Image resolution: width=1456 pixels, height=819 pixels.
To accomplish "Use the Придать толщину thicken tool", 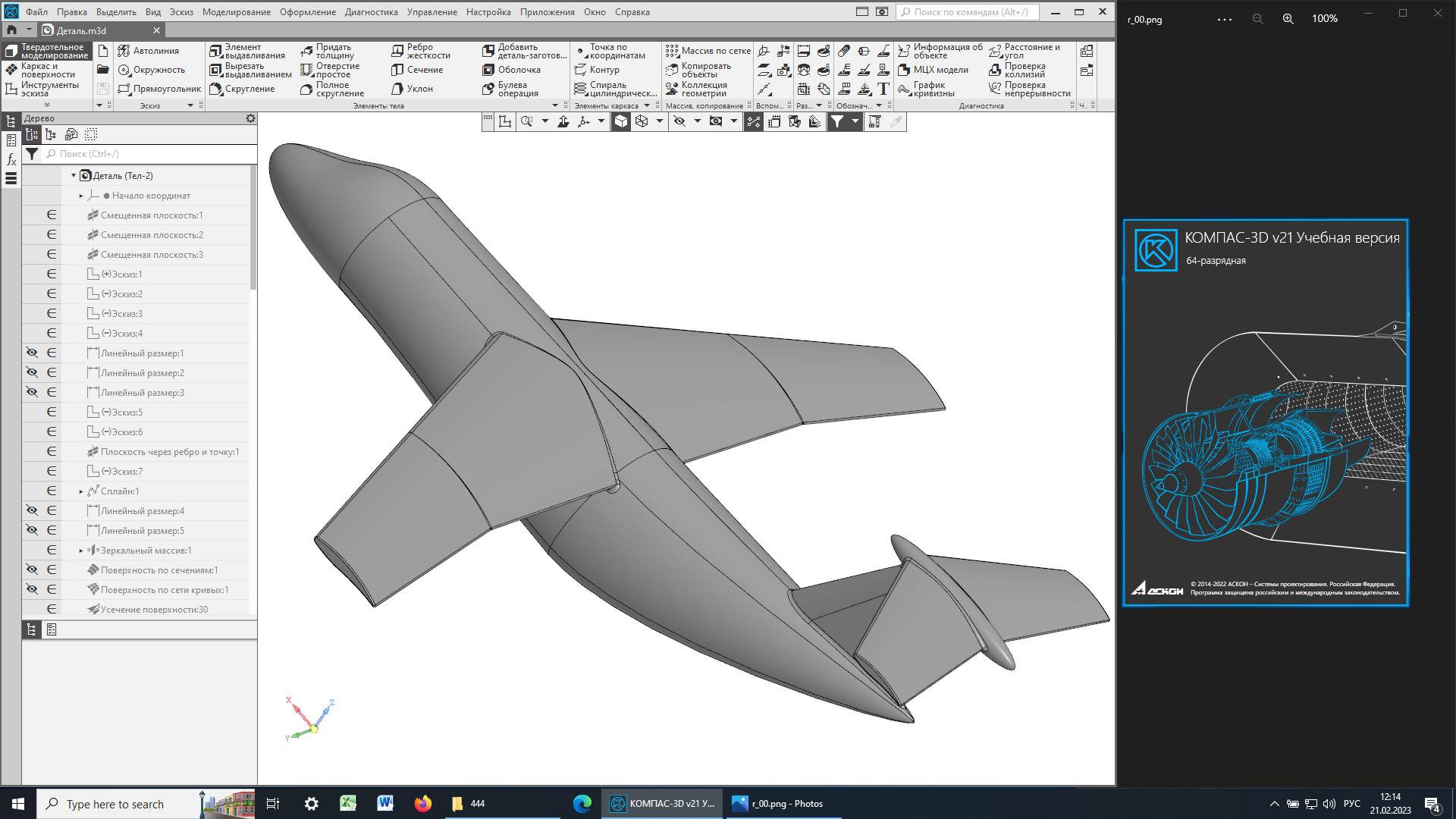I will tap(327, 51).
